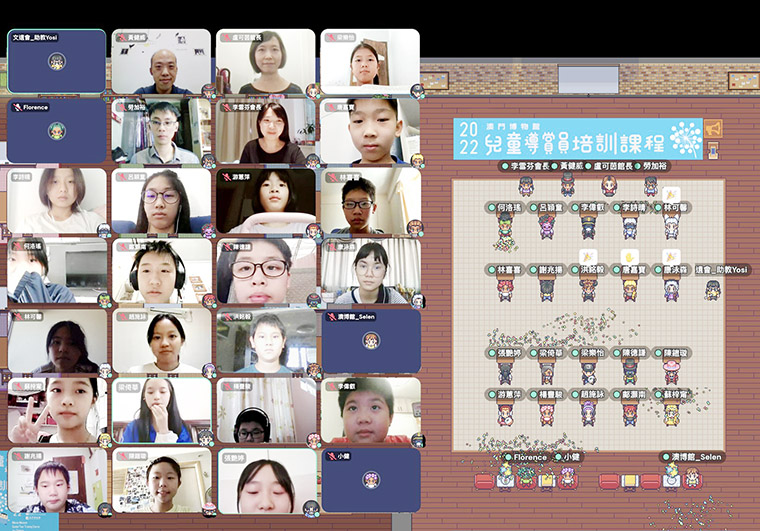Open 李霏芬會長's video tile

[x=266, y=131]
